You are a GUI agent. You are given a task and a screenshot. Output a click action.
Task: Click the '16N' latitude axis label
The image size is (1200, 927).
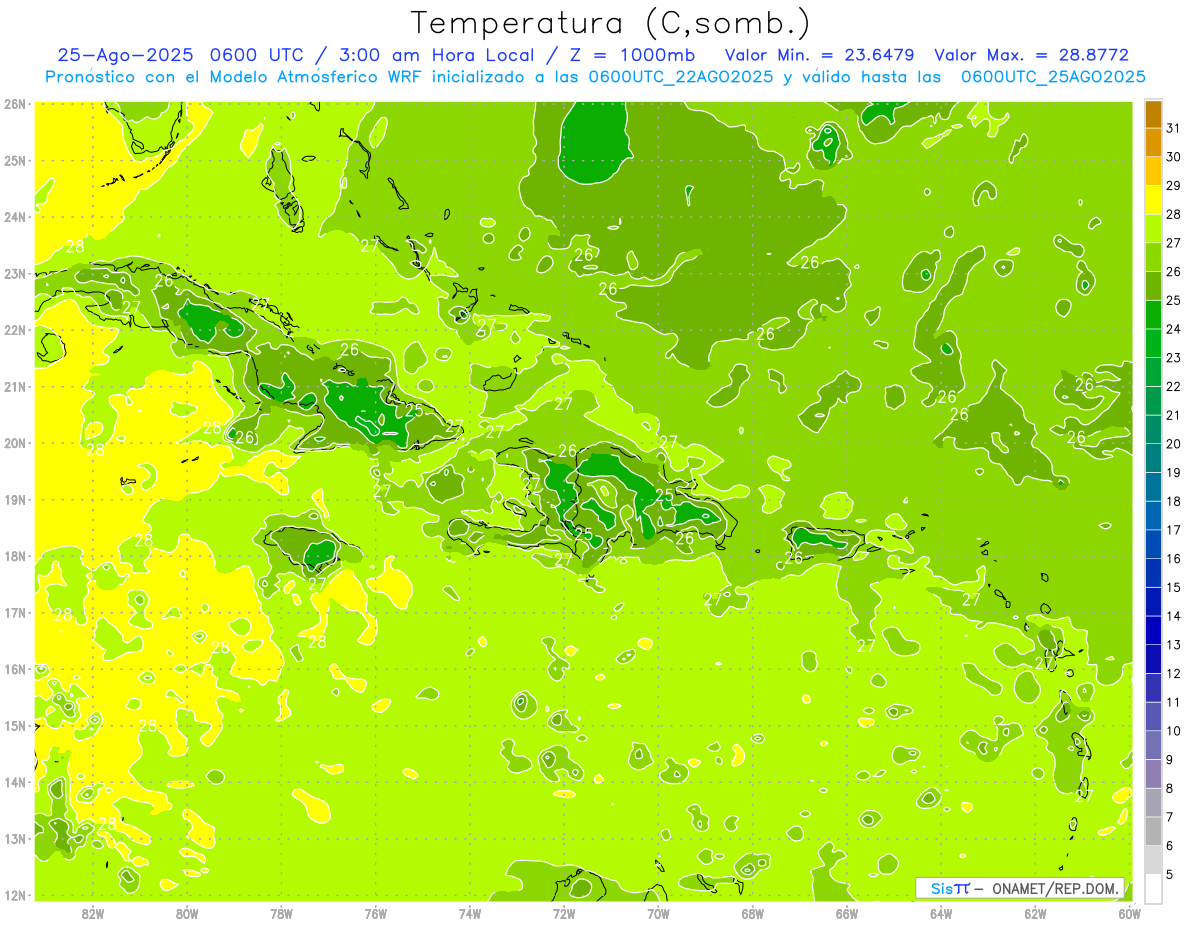(15, 669)
